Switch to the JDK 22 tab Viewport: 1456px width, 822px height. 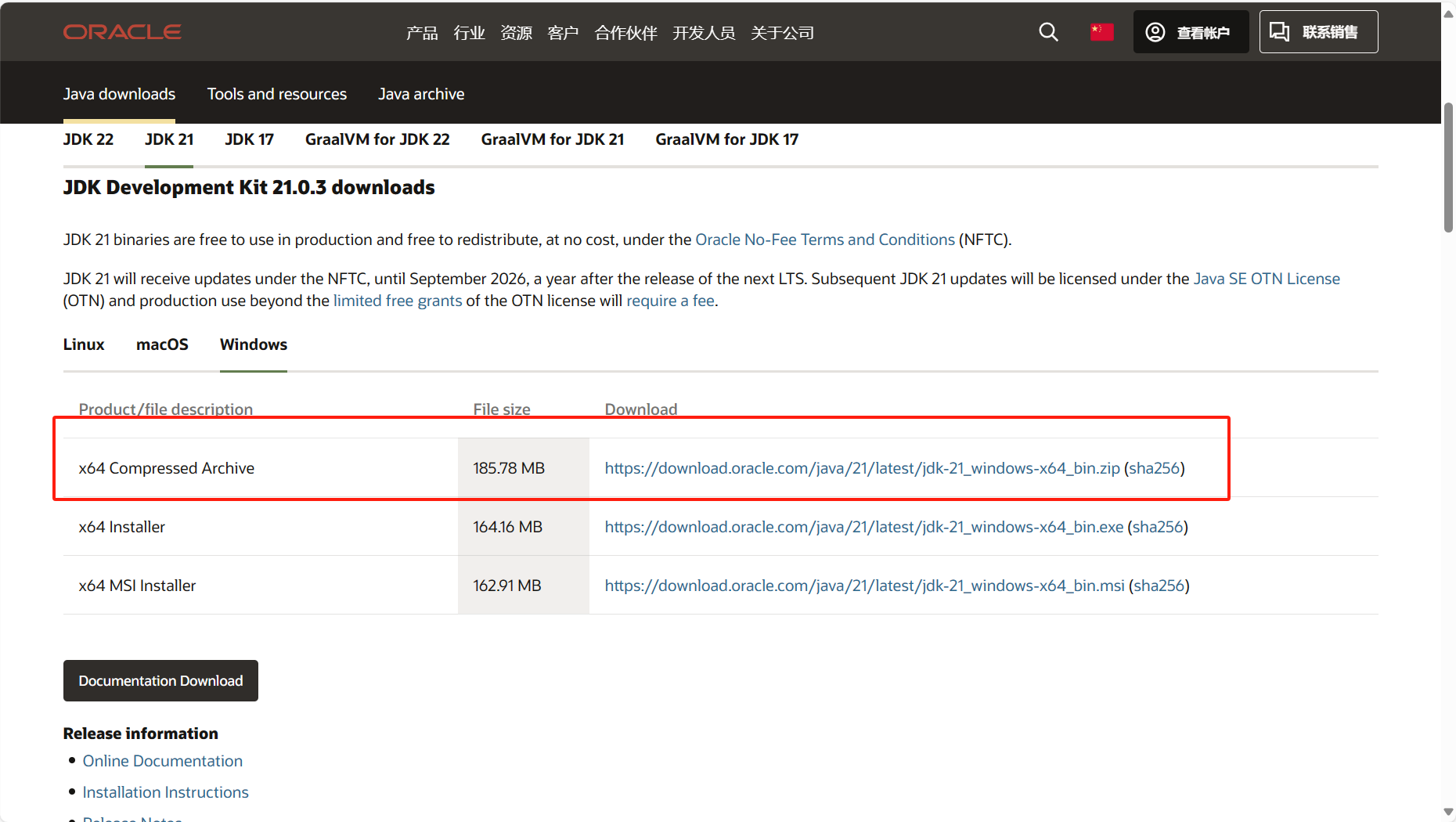point(88,139)
